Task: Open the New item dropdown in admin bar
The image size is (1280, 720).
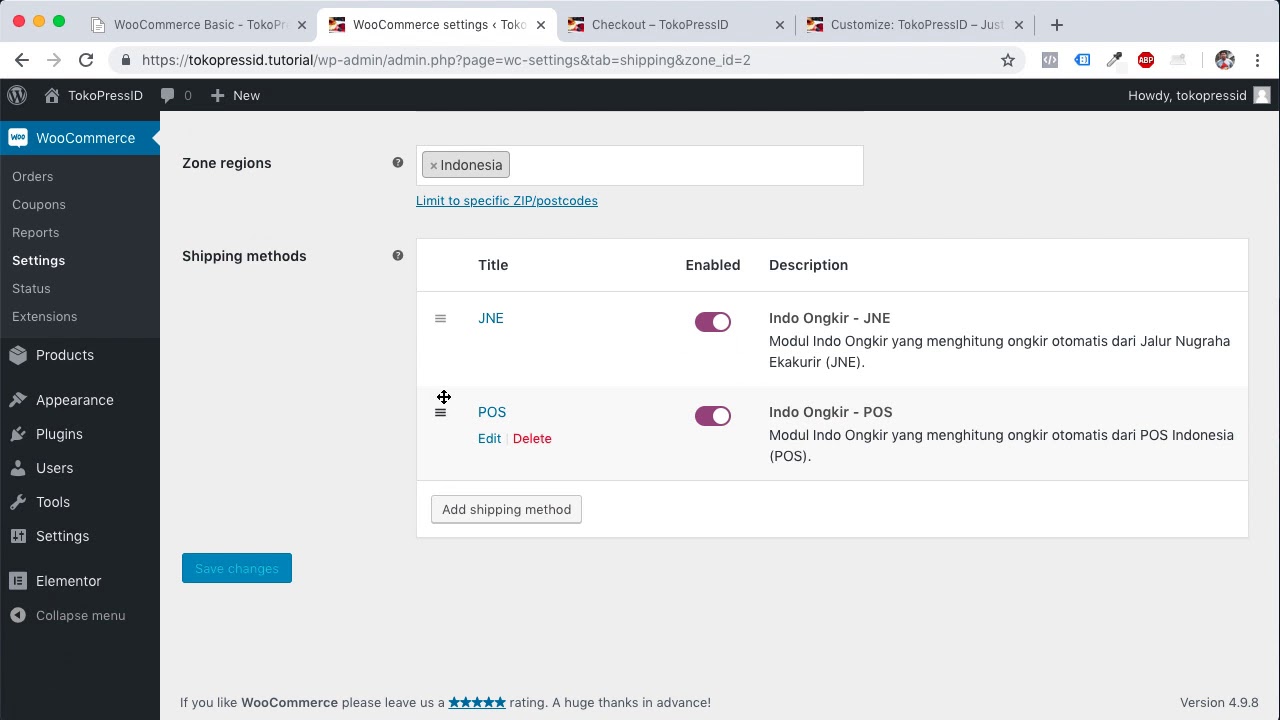Action: (234, 95)
